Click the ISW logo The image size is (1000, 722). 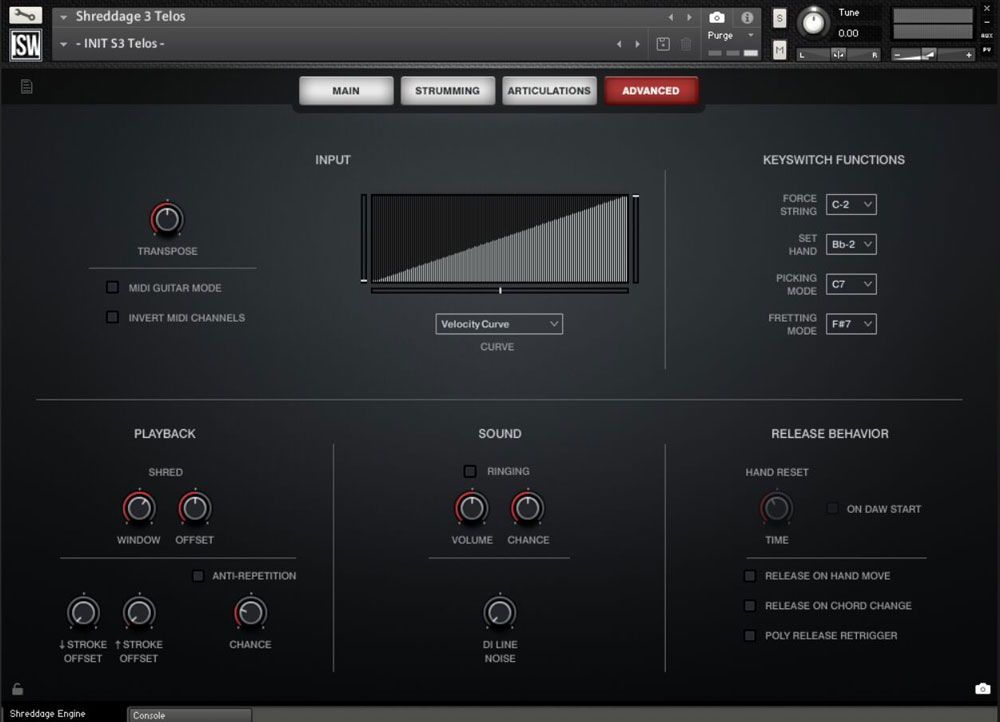[x=26, y=45]
